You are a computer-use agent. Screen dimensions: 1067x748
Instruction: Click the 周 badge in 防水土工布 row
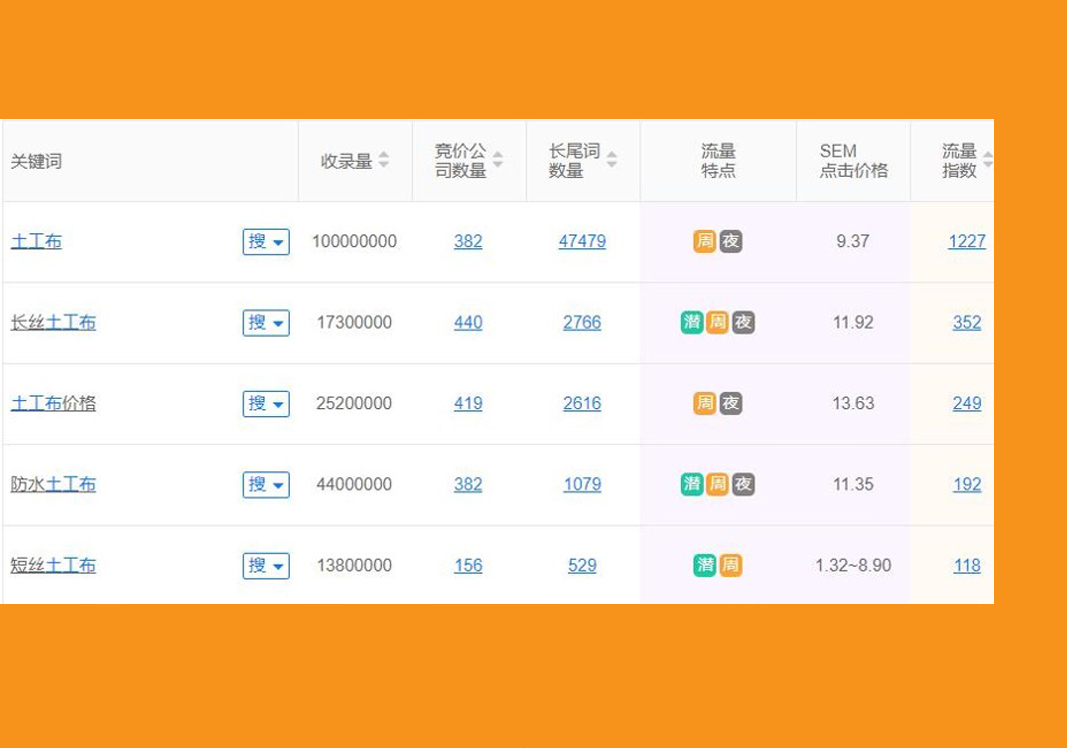tap(718, 484)
